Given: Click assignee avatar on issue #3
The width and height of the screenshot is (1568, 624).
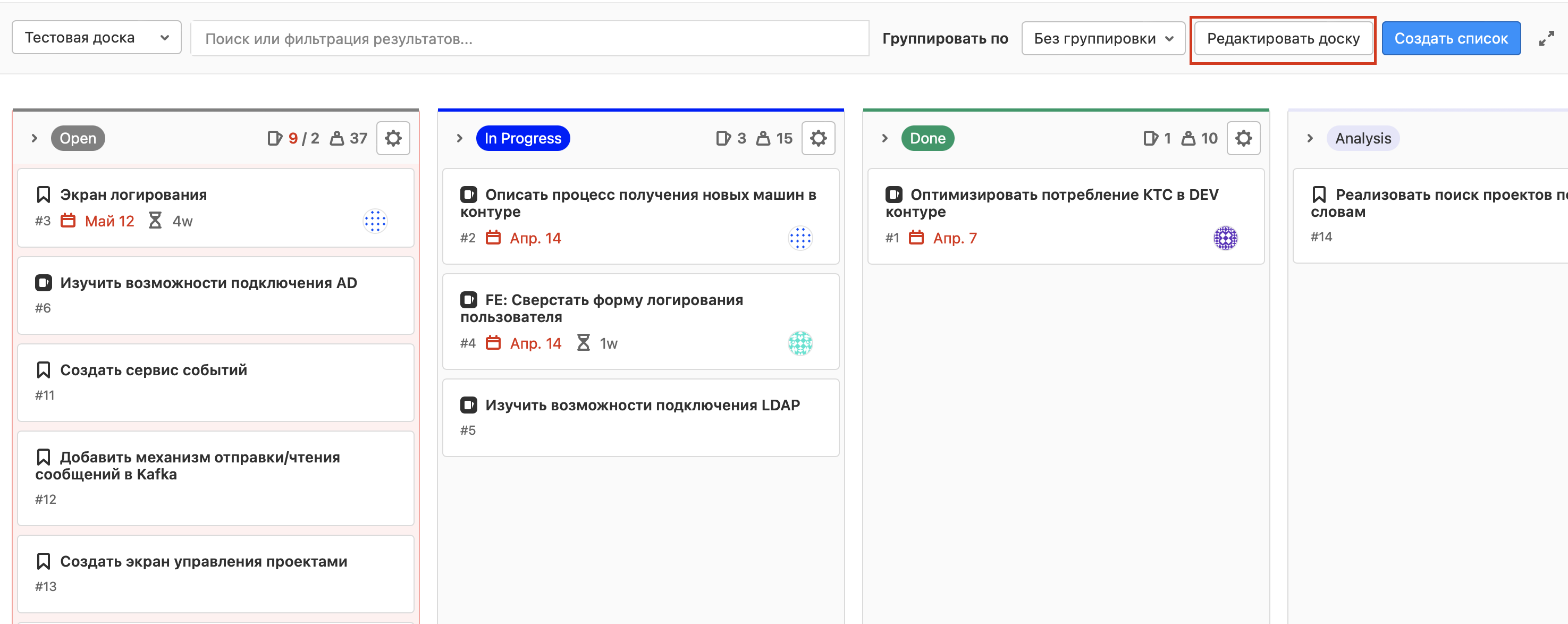Looking at the screenshot, I should pyautogui.click(x=375, y=221).
